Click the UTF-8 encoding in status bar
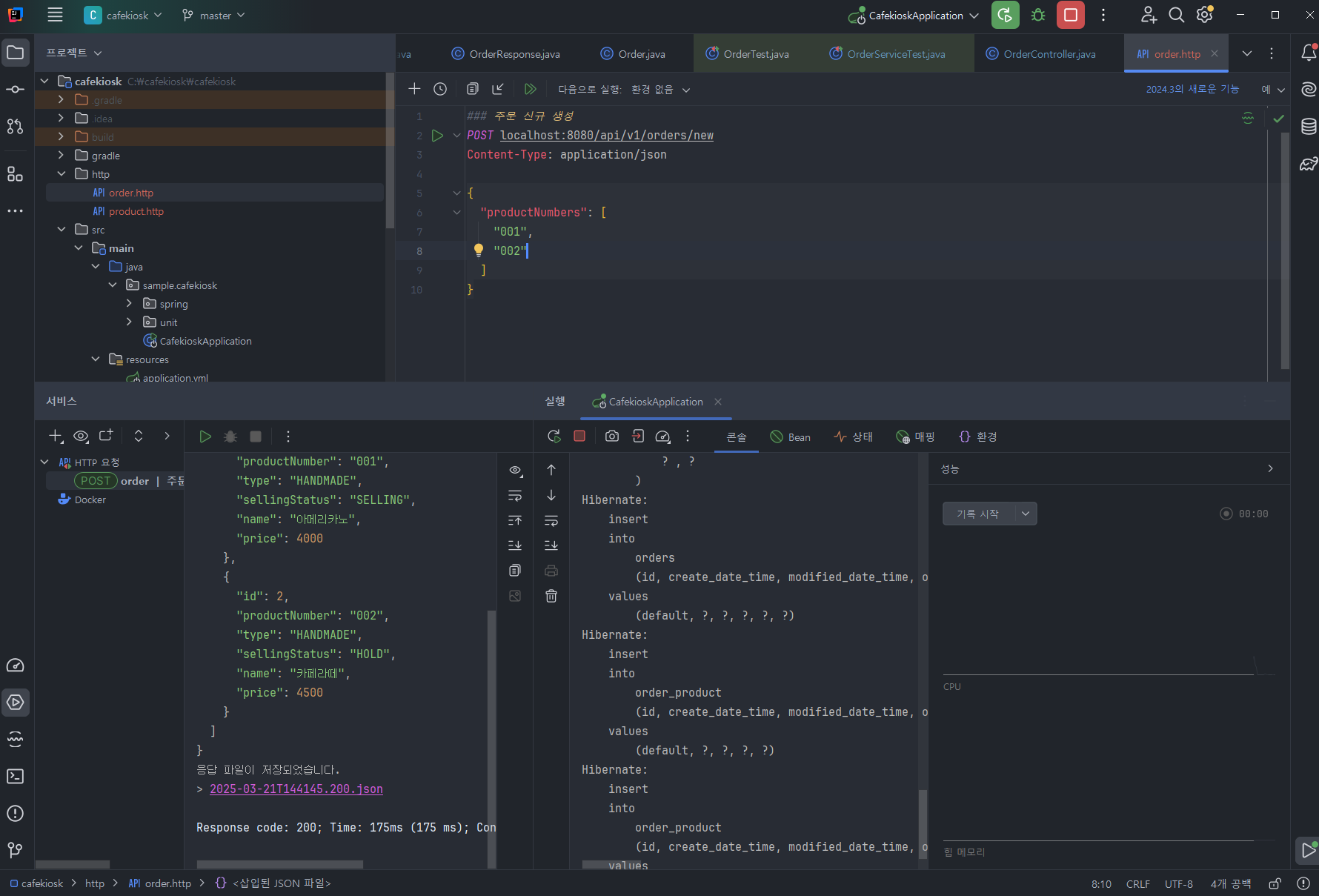The width and height of the screenshot is (1319, 896). click(x=1179, y=883)
